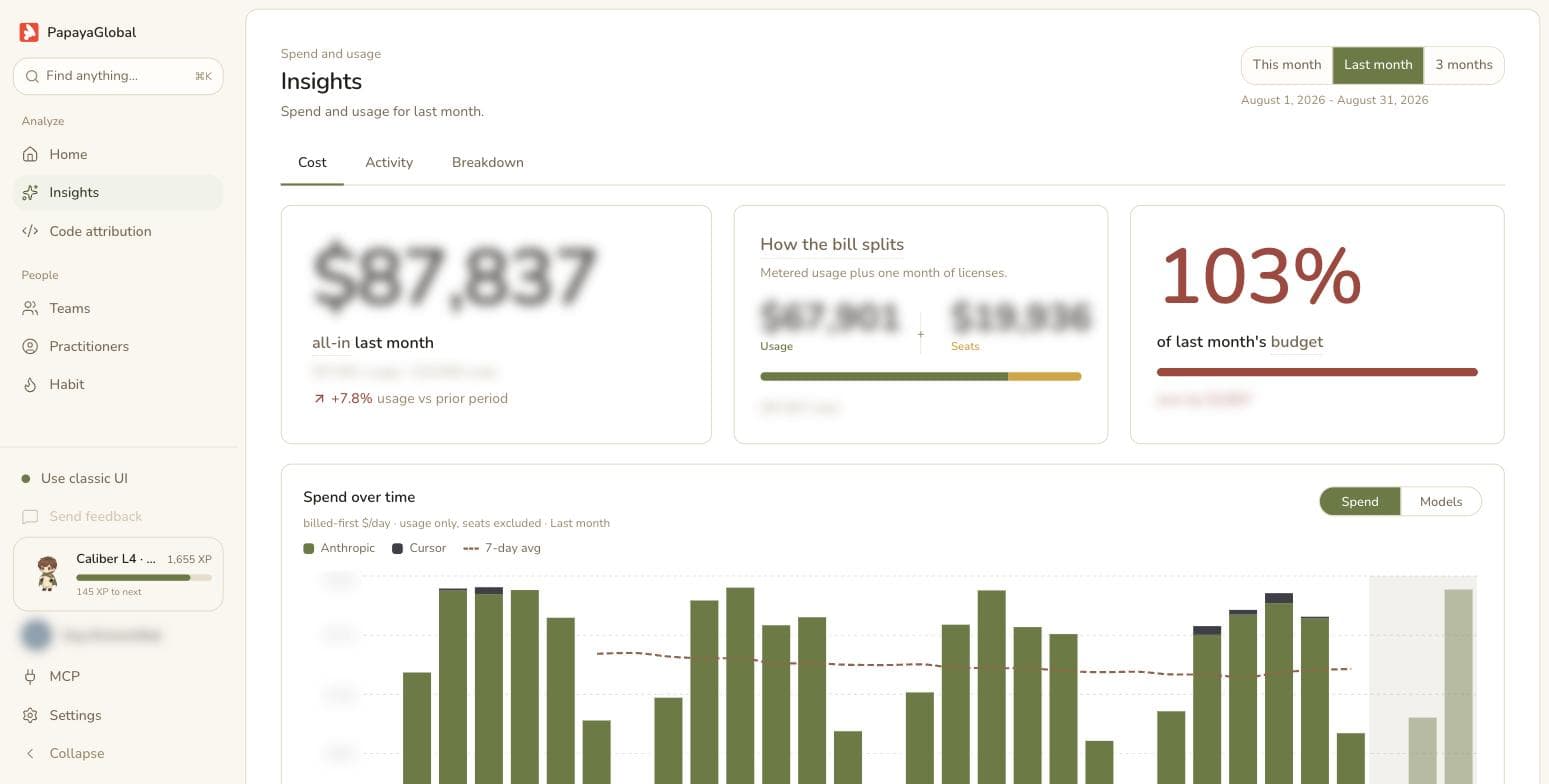This screenshot has width=1549, height=784.
Task: Navigate to Teams page
Action: [x=118, y=308]
